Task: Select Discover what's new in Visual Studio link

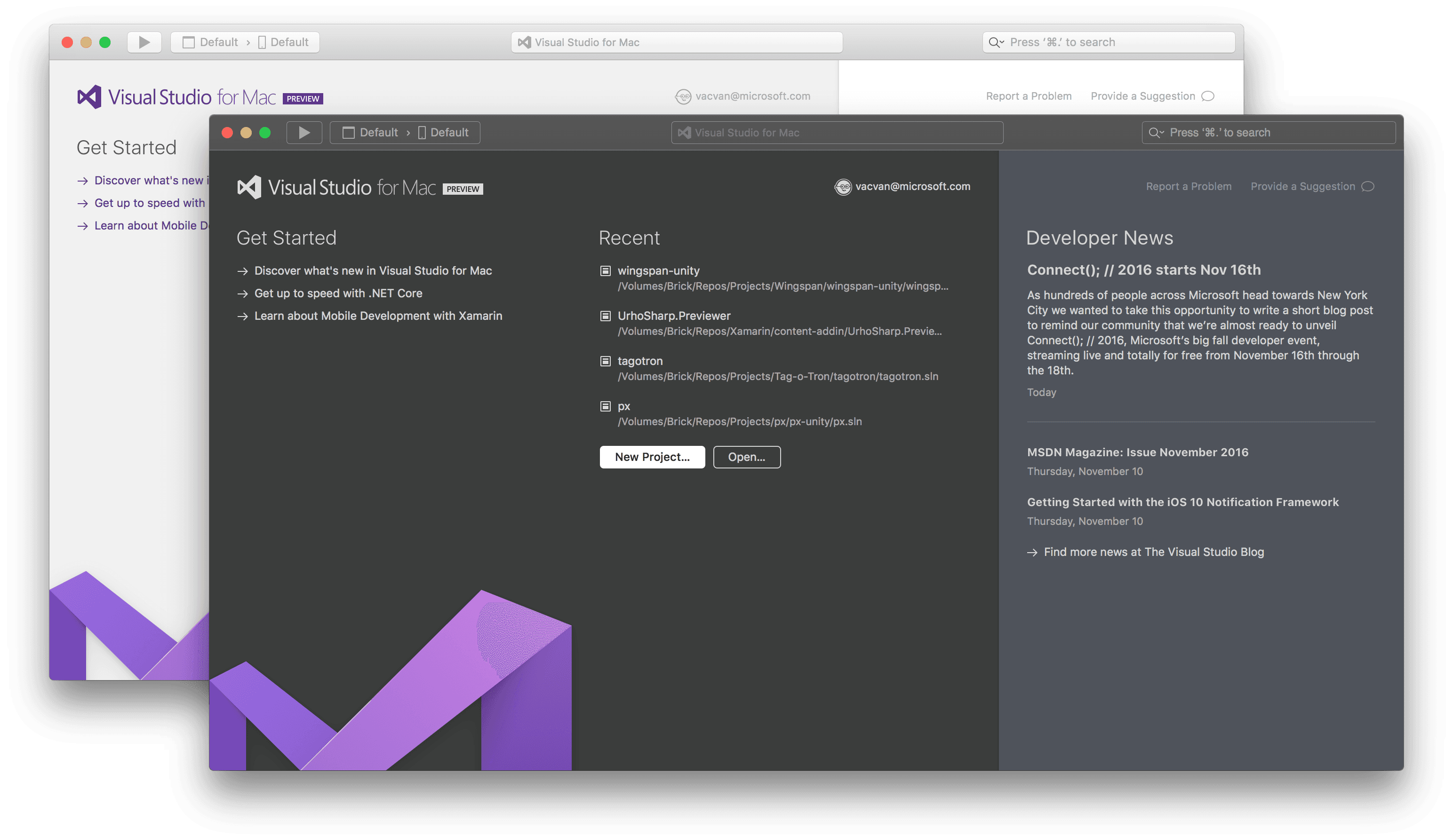Action: 374,270
